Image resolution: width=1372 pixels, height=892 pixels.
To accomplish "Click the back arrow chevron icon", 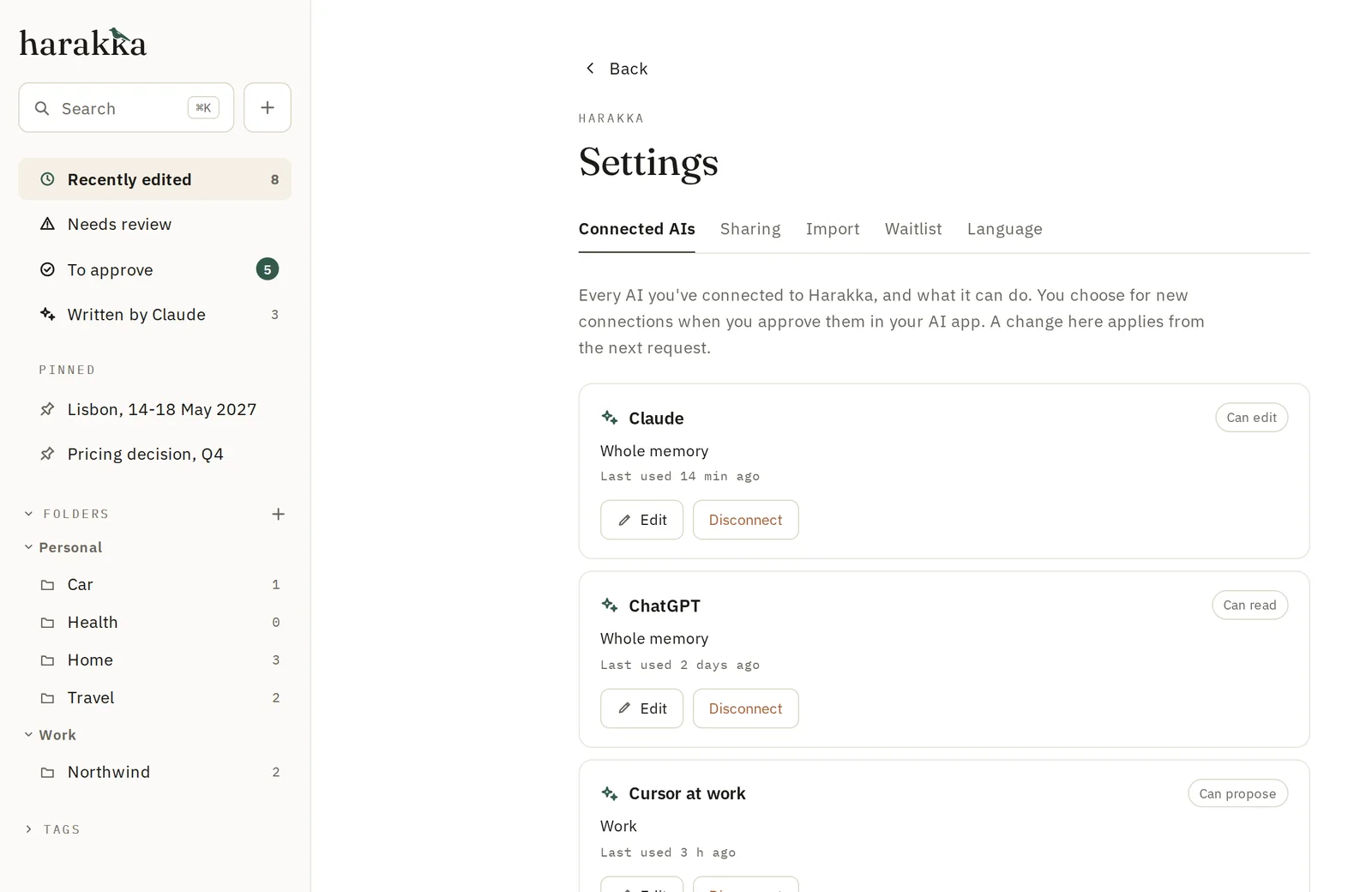I will click(x=590, y=68).
